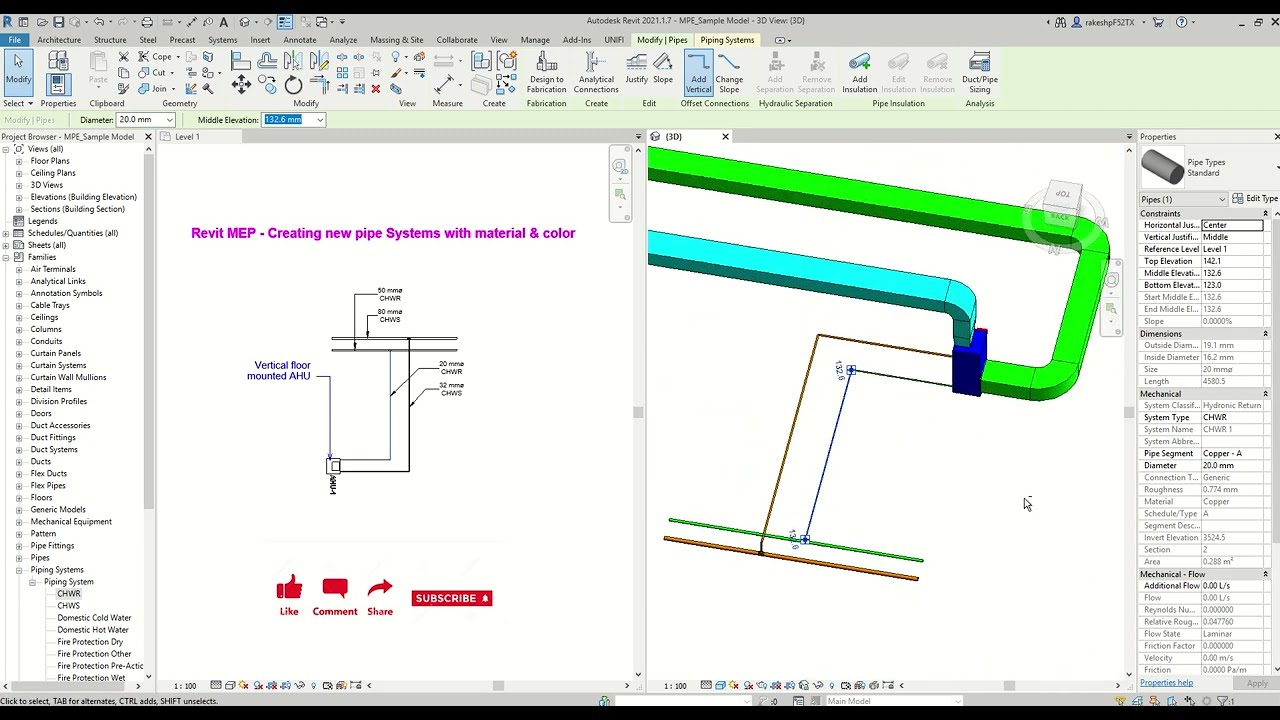Click the red SUBSCRIBE button

pyautogui.click(x=452, y=598)
